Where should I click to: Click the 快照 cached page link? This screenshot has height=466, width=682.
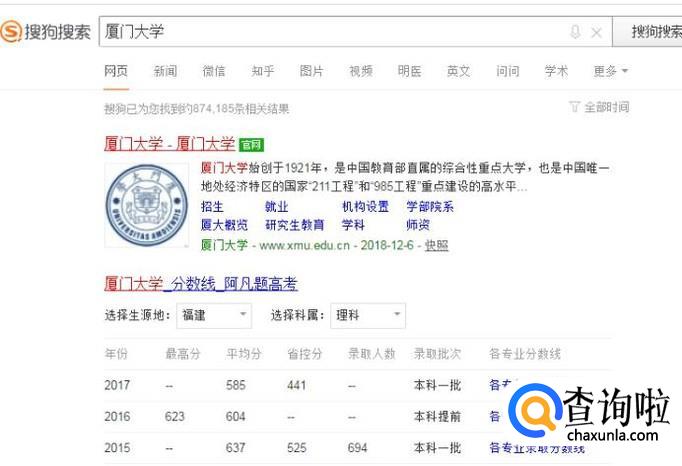[436, 245]
